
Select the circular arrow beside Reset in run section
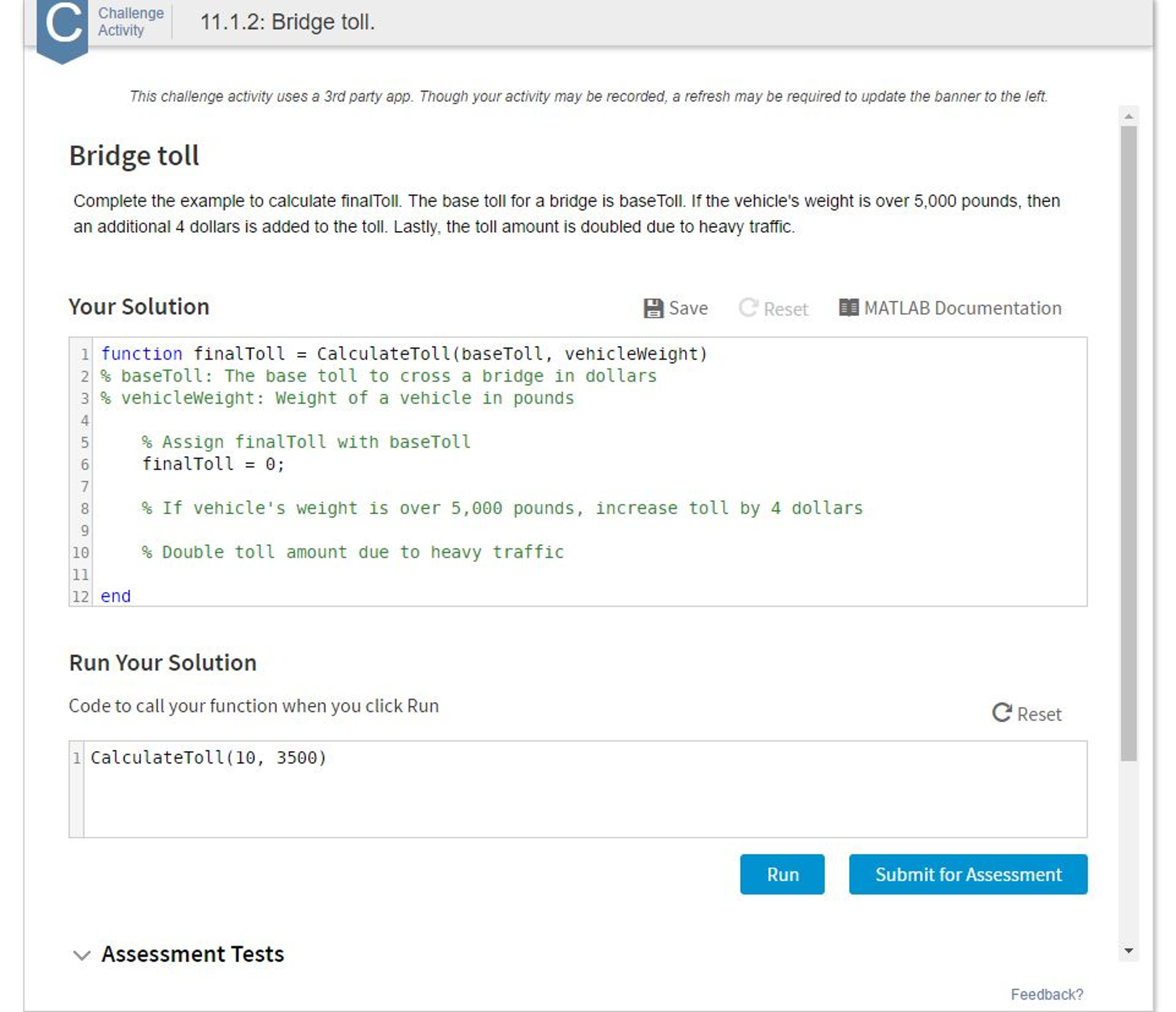[1001, 713]
